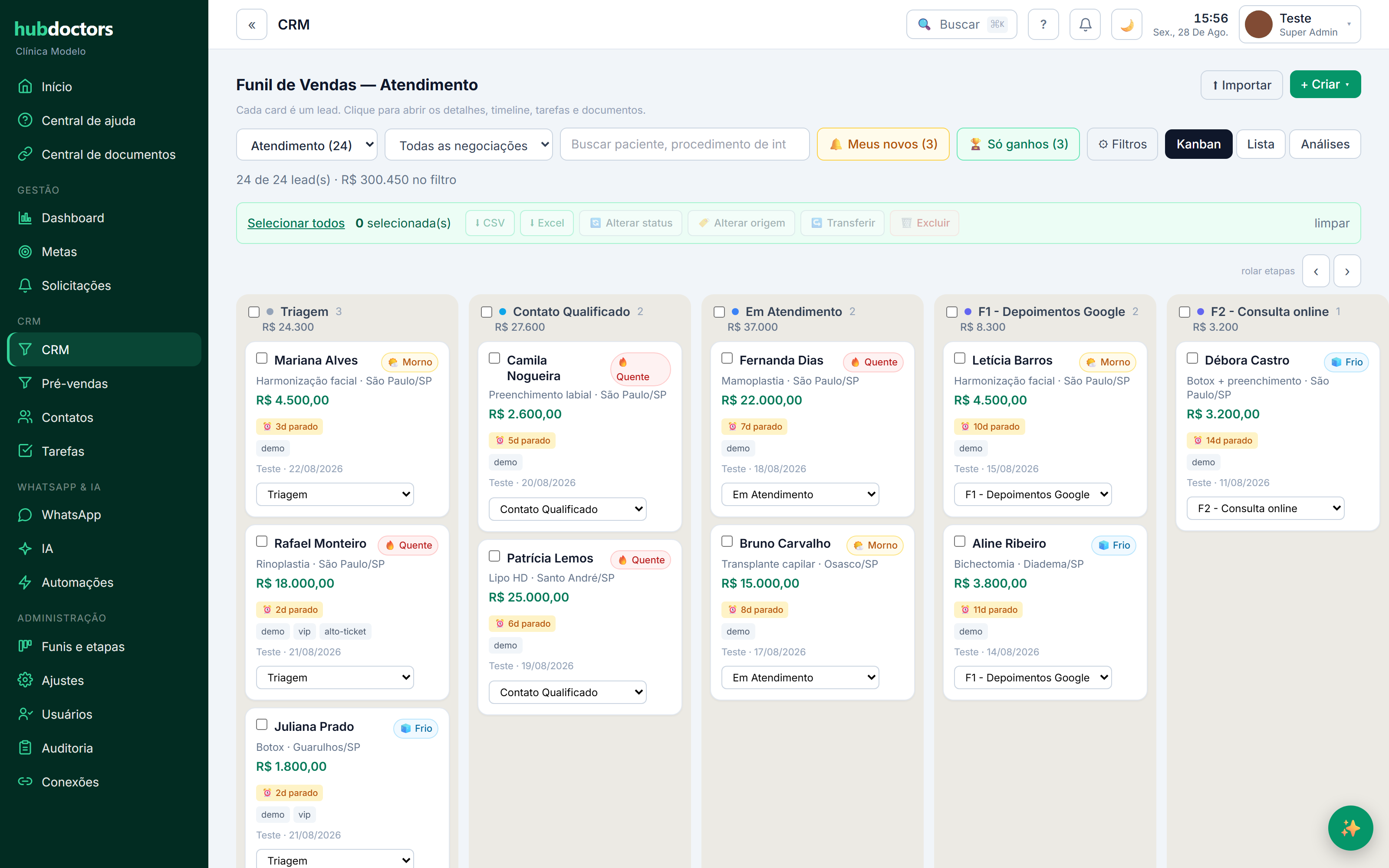Open the Auditoria clipboard icon

(x=25, y=748)
